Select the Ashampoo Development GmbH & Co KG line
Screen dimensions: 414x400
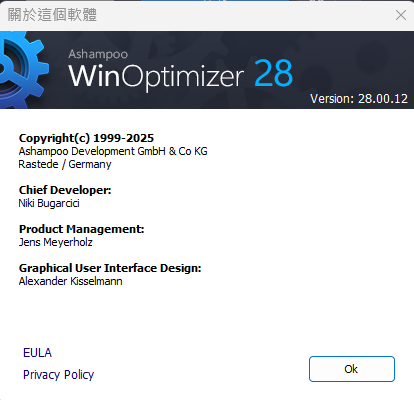click(x=113, y=151)
